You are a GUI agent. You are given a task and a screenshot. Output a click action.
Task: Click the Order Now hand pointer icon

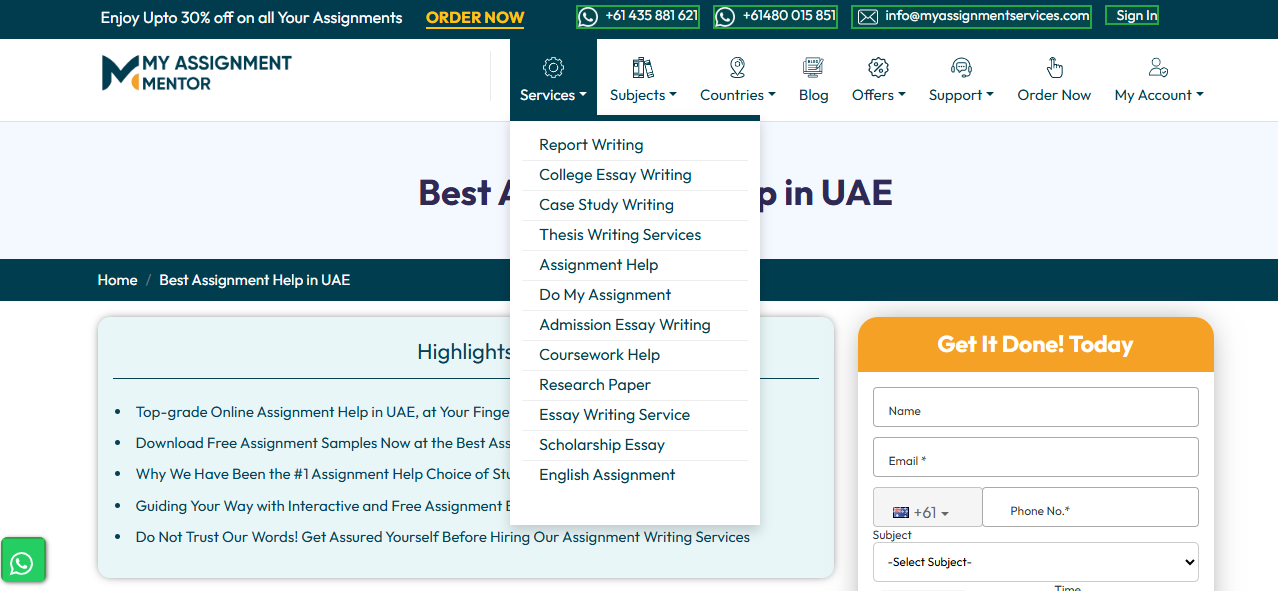point(1054,68)
